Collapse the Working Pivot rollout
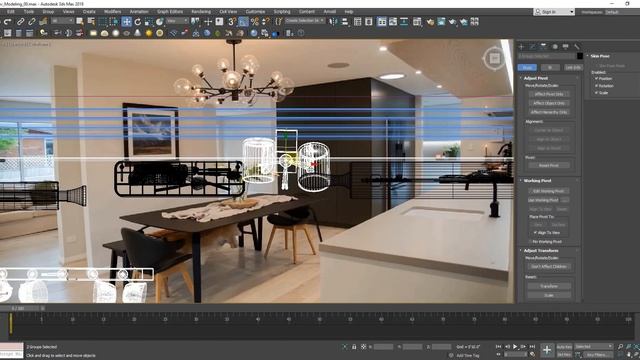Screen dimensions: 640x360 (537, 180)
